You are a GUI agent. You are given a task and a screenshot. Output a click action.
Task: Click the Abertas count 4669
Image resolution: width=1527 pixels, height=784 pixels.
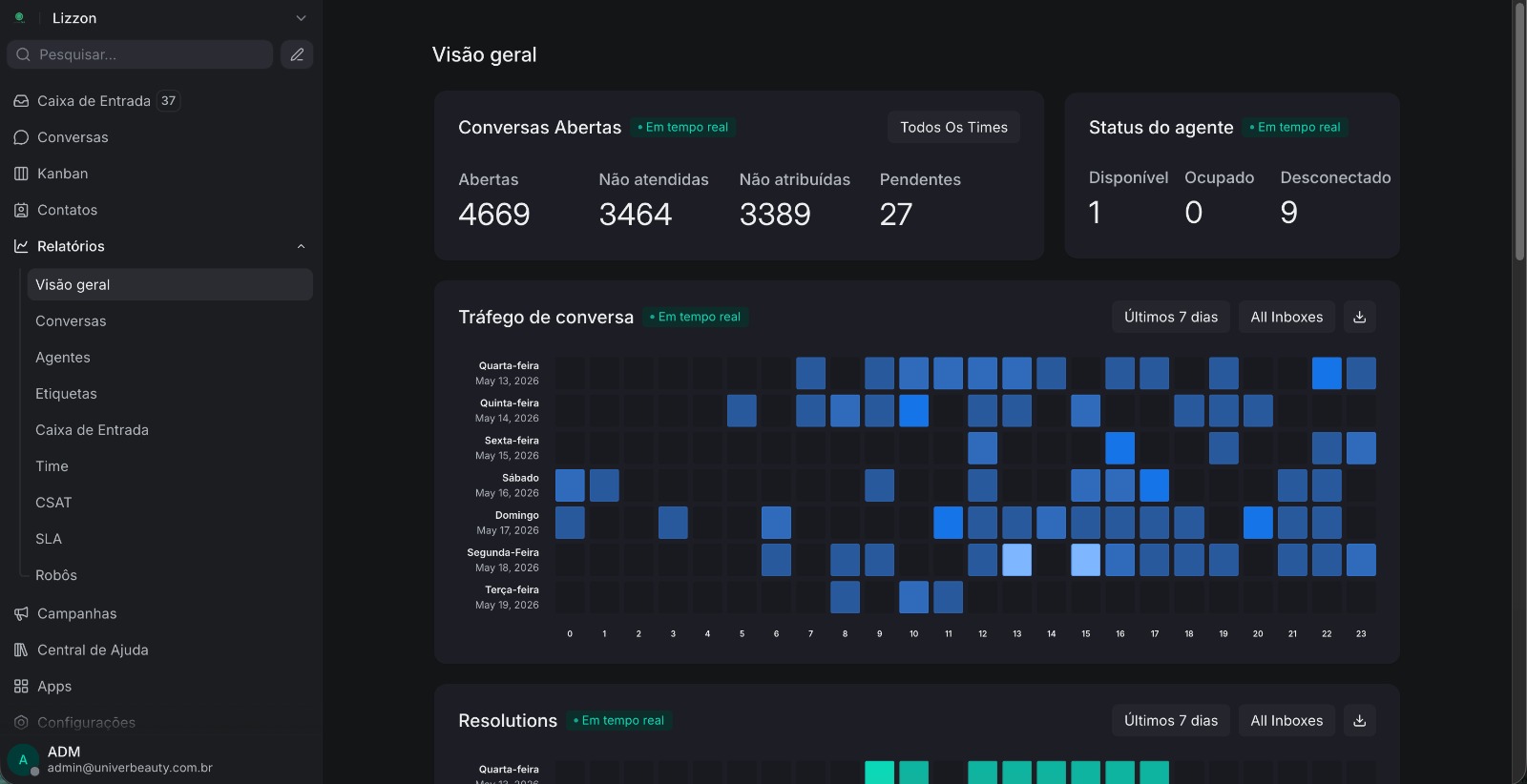pyautogui.click(x=494, y=215)
